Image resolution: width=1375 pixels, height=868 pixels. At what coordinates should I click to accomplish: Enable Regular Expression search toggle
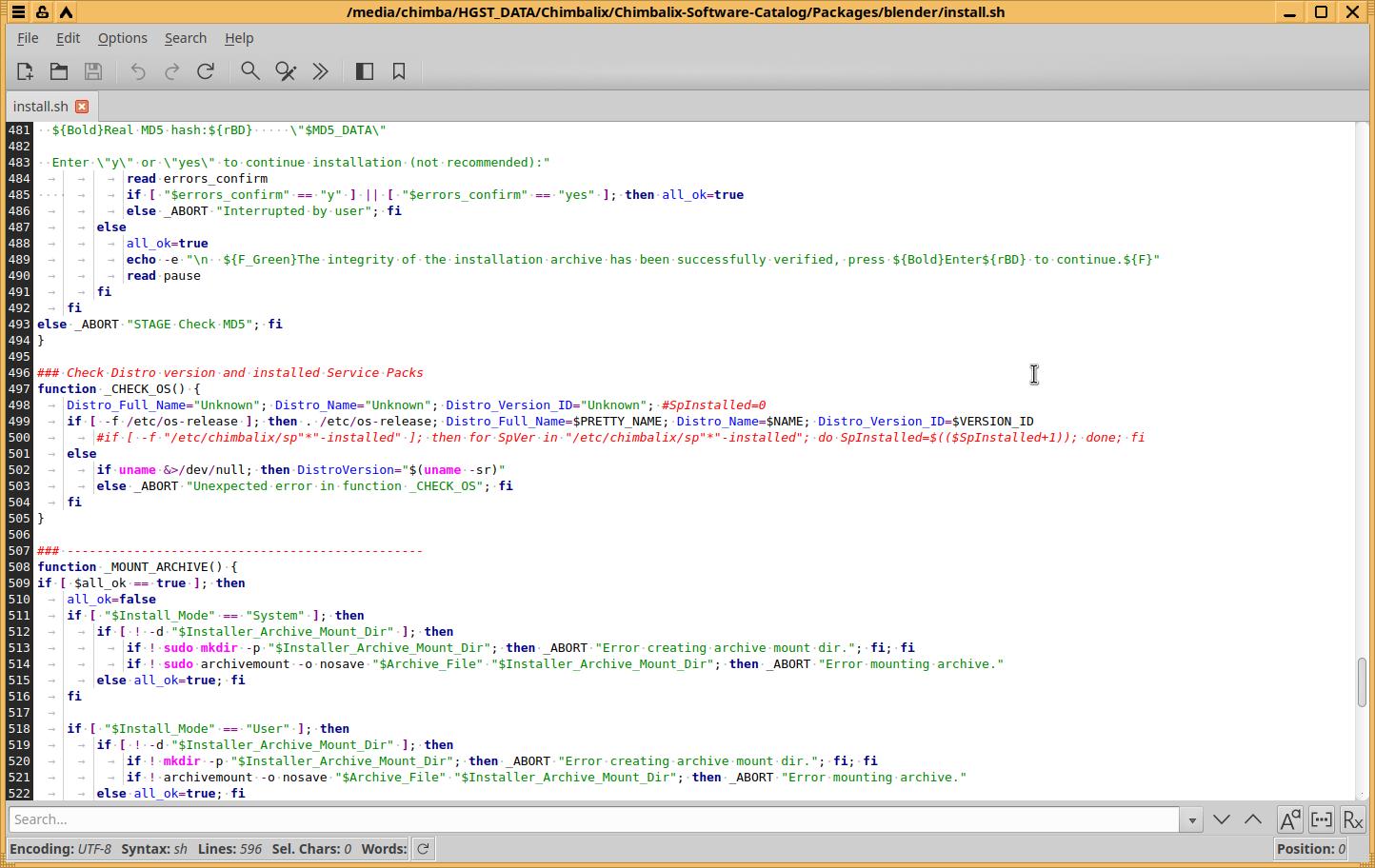1353,819
